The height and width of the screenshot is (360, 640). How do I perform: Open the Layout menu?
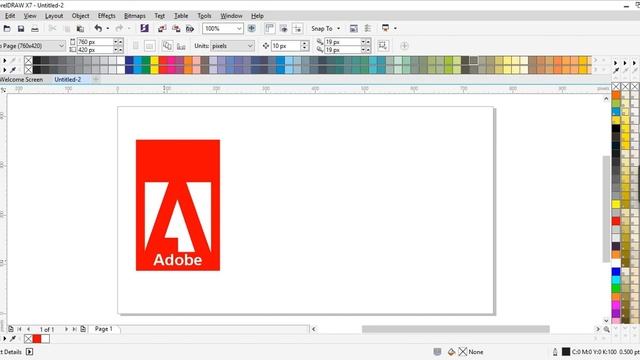pos(54,16)
